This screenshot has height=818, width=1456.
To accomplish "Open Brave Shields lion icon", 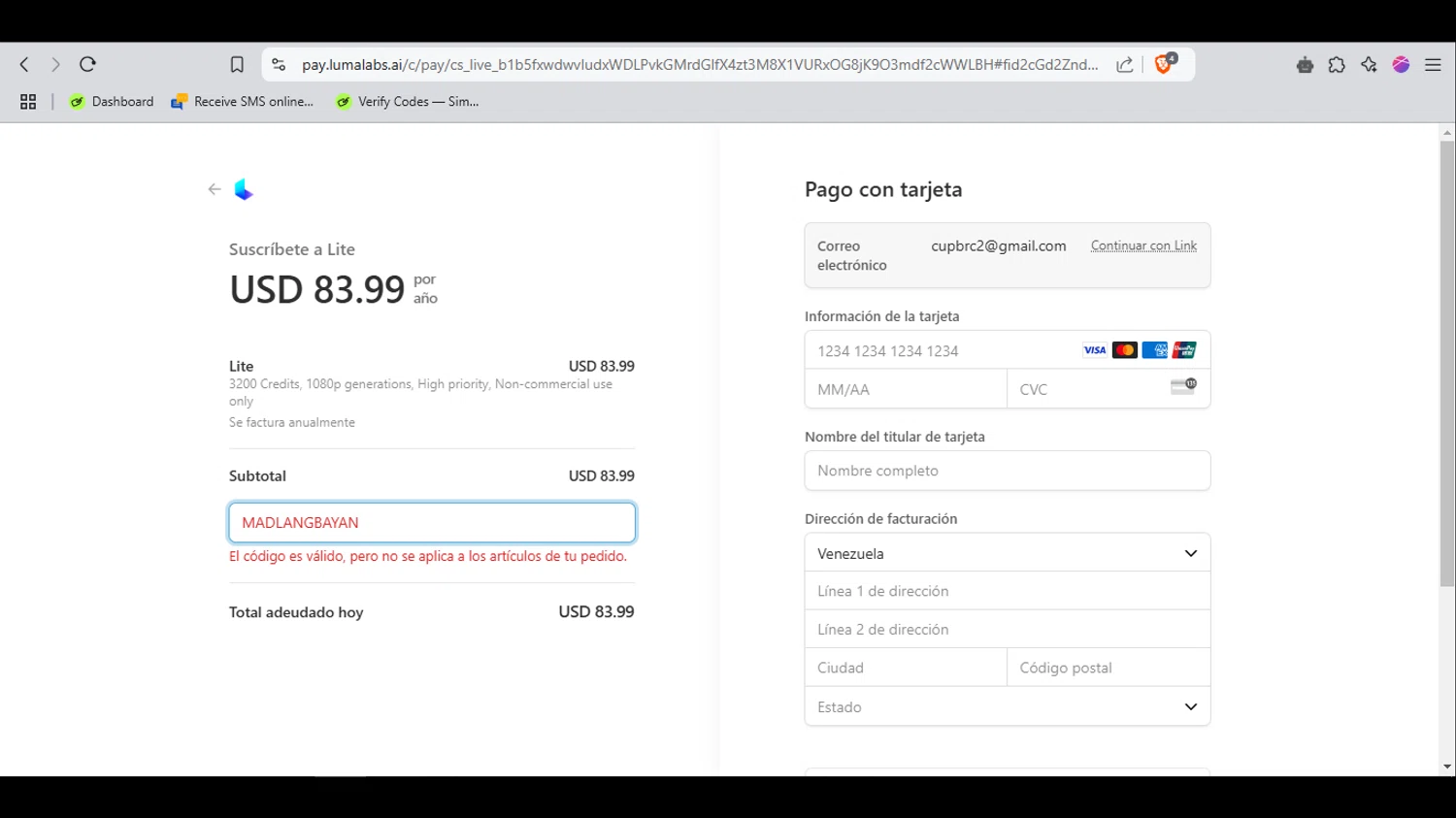I will (1165, 64).
